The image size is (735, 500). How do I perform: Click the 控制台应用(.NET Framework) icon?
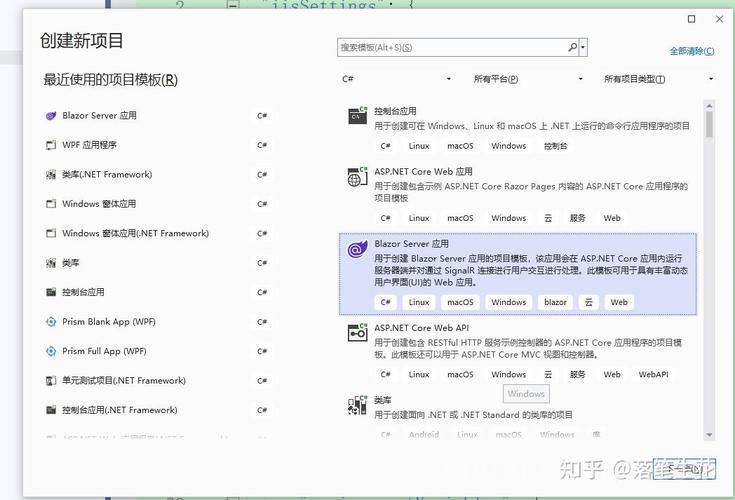[51, 410]
